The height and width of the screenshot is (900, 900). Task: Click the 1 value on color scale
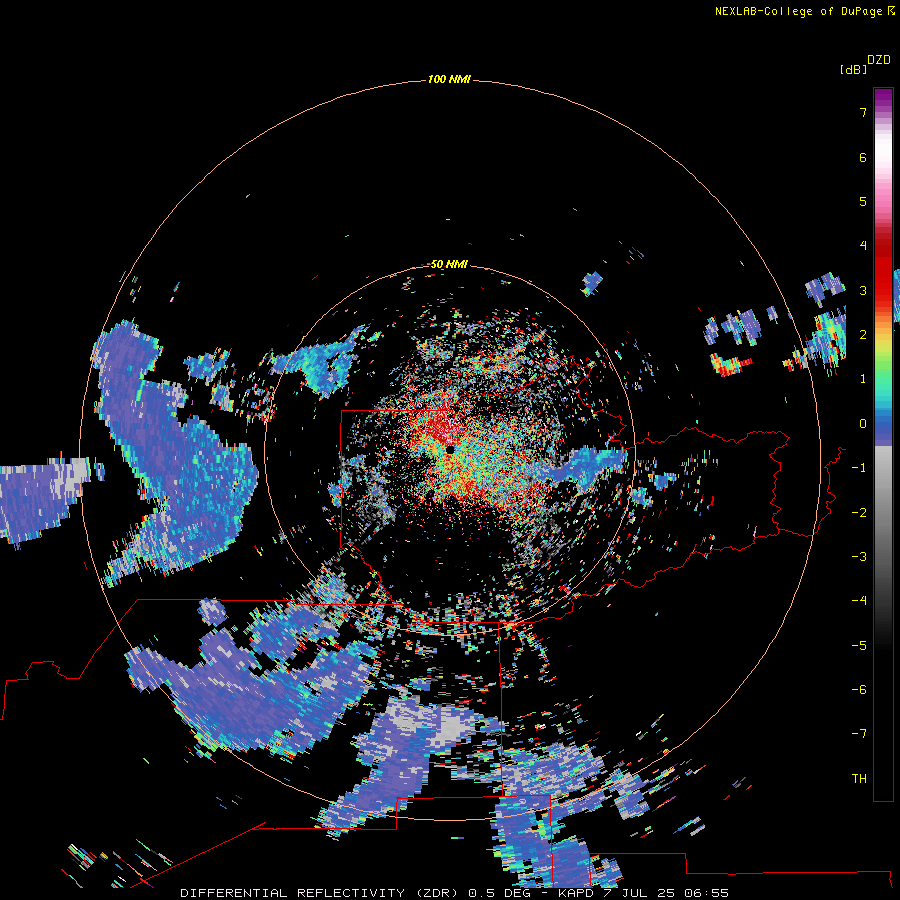coord(863,379)
